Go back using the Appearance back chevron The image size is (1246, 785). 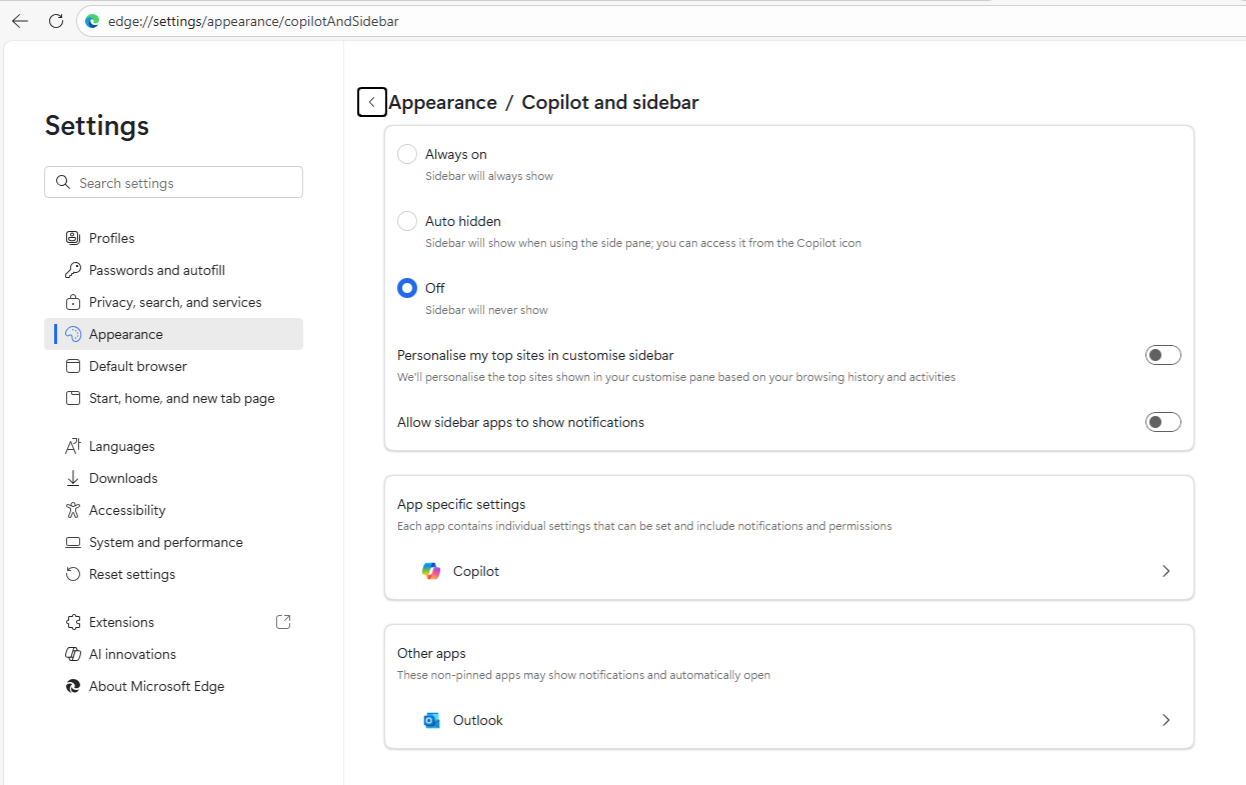[372, 102]
